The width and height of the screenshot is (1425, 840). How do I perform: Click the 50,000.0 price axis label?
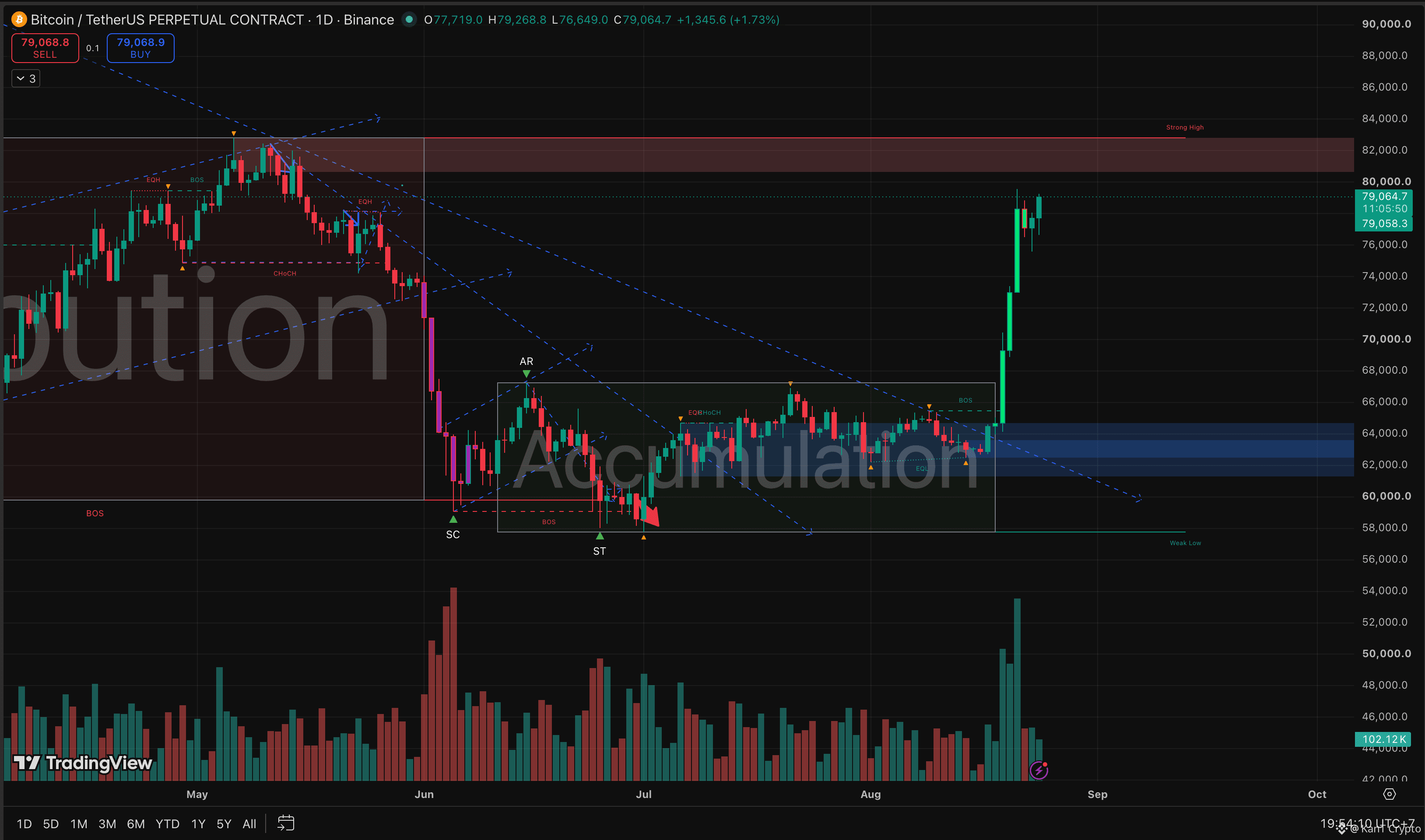(1386, 653)
